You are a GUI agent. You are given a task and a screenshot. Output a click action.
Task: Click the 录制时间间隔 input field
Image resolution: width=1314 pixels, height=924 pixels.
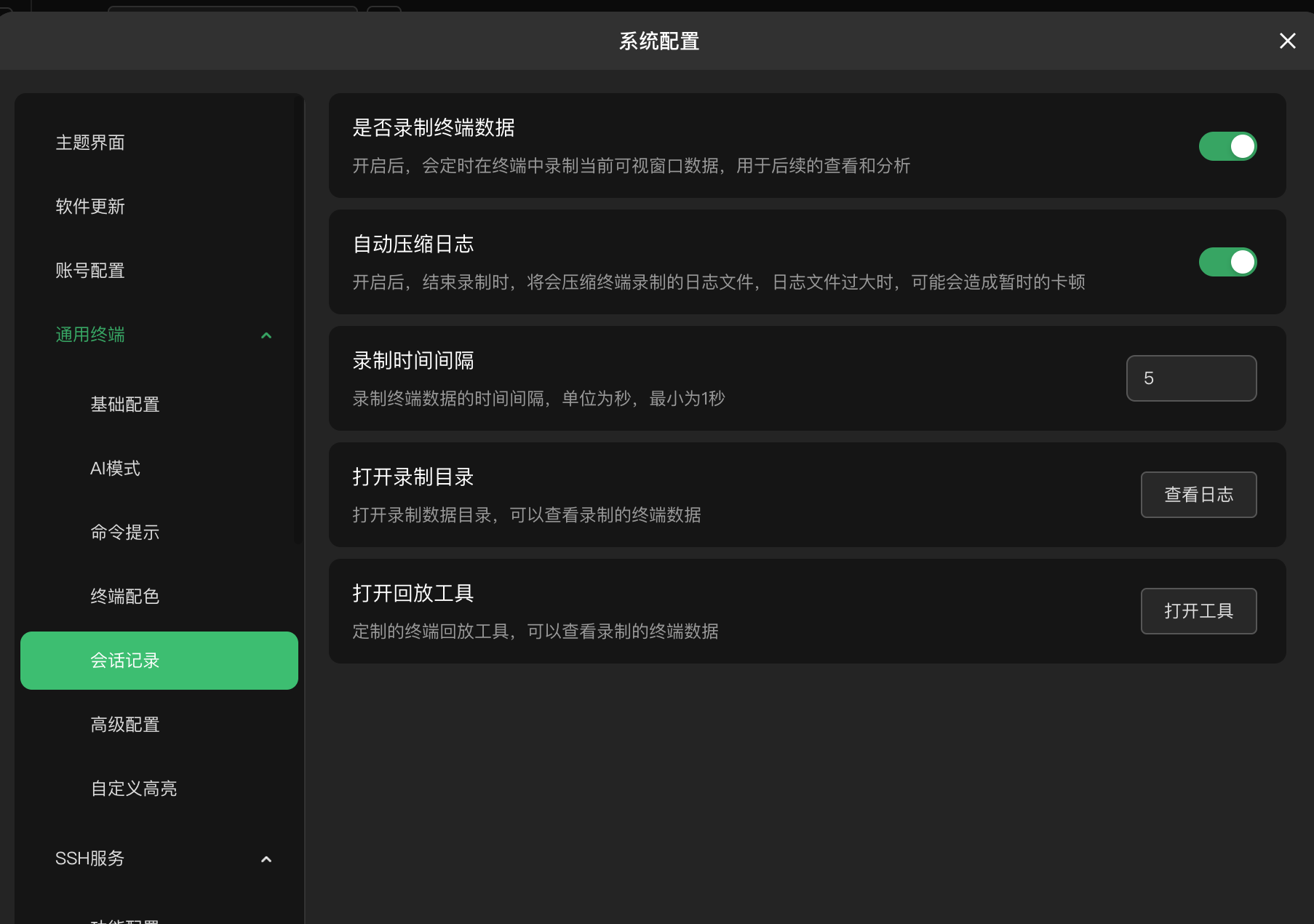pos(1191,378)
